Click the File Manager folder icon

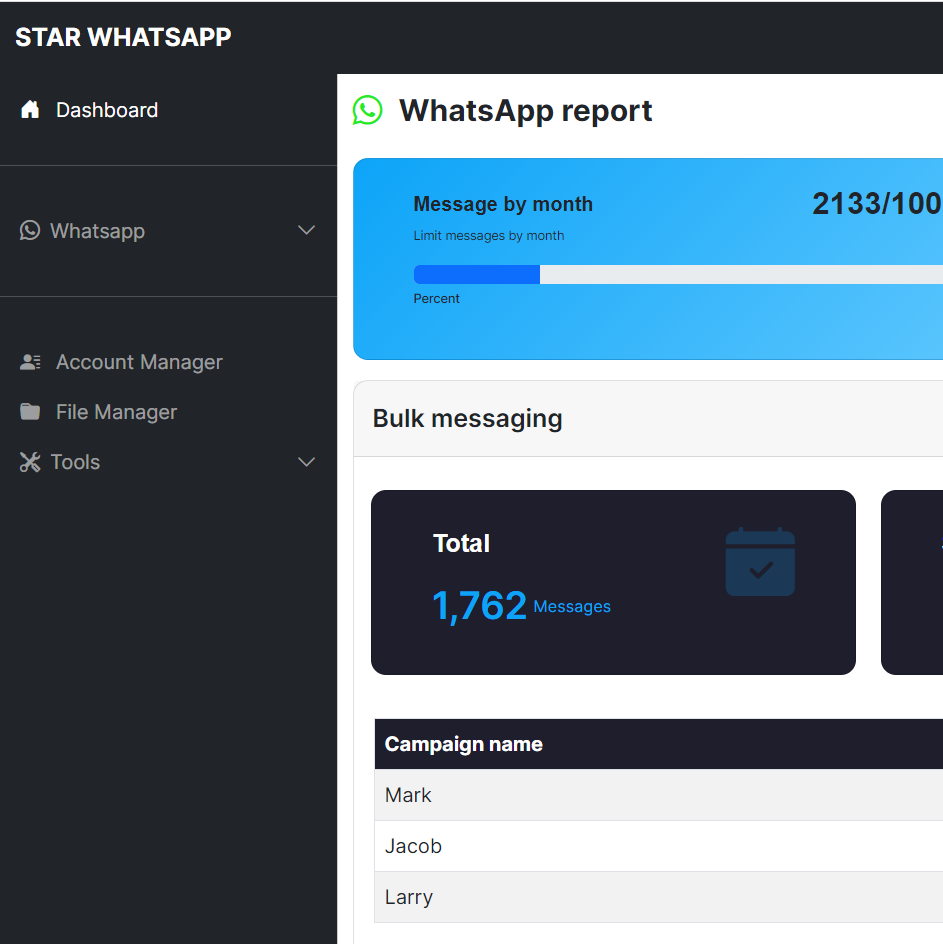30,412
